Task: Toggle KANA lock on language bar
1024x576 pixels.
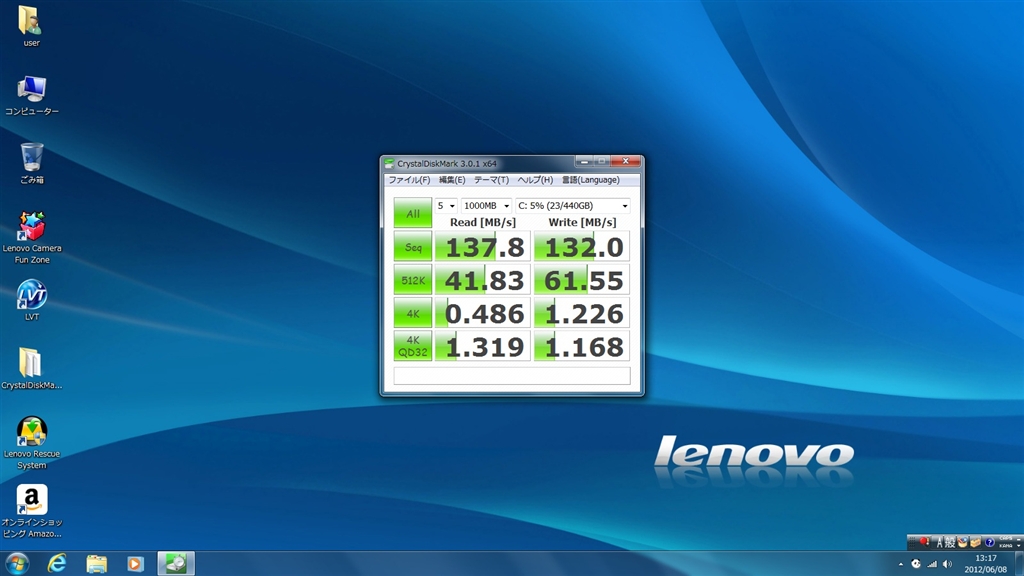Action: pyautogui.click(x=1006, y=546)
